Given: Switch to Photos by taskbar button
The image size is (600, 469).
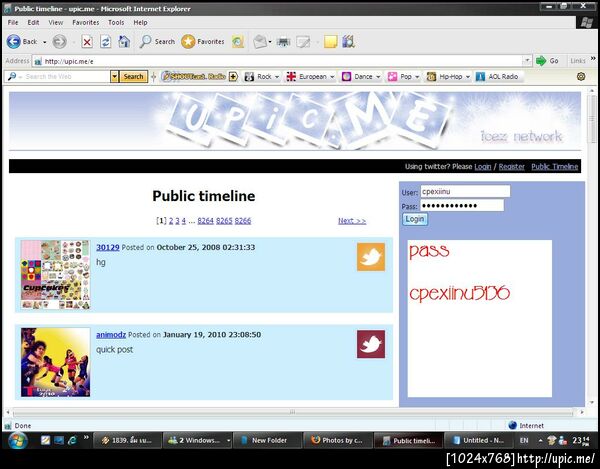Looking at the screenshot, I should point(338,440).
